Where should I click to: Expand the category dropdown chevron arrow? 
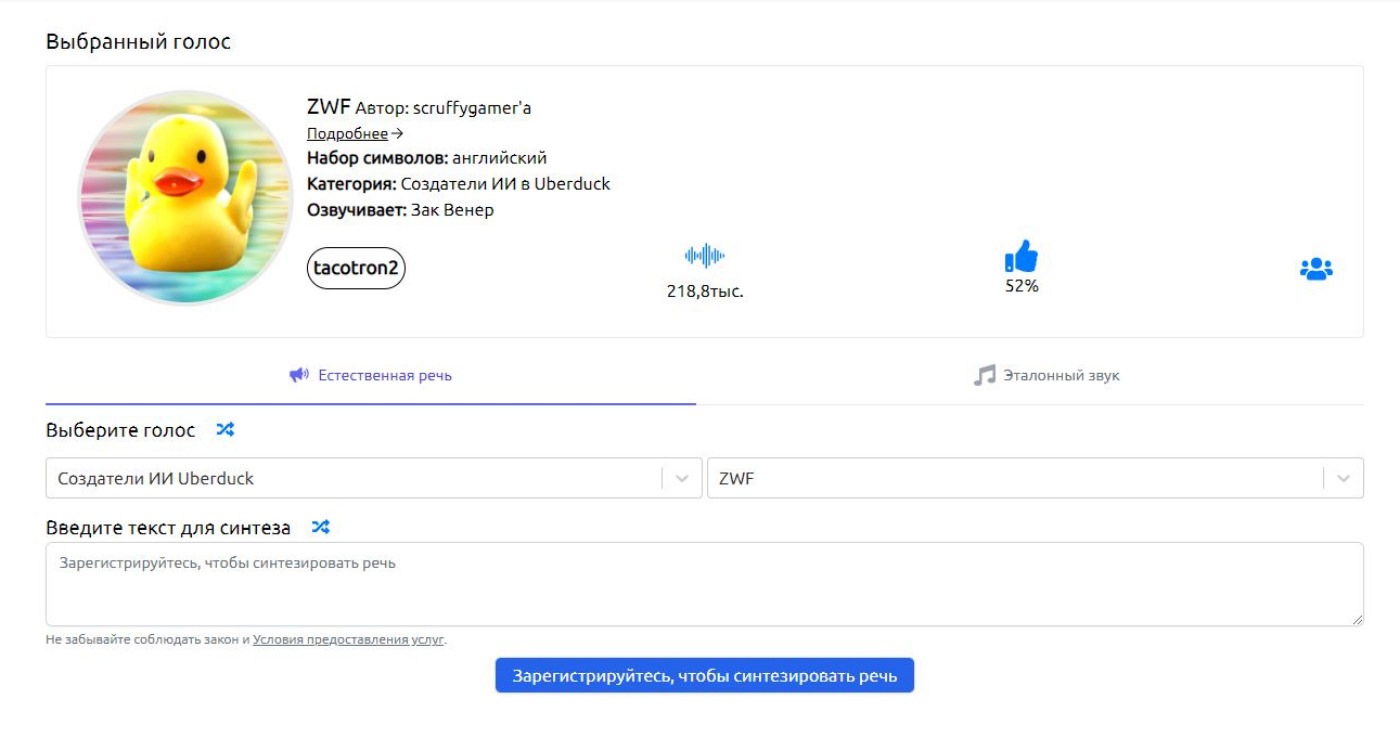682,478
